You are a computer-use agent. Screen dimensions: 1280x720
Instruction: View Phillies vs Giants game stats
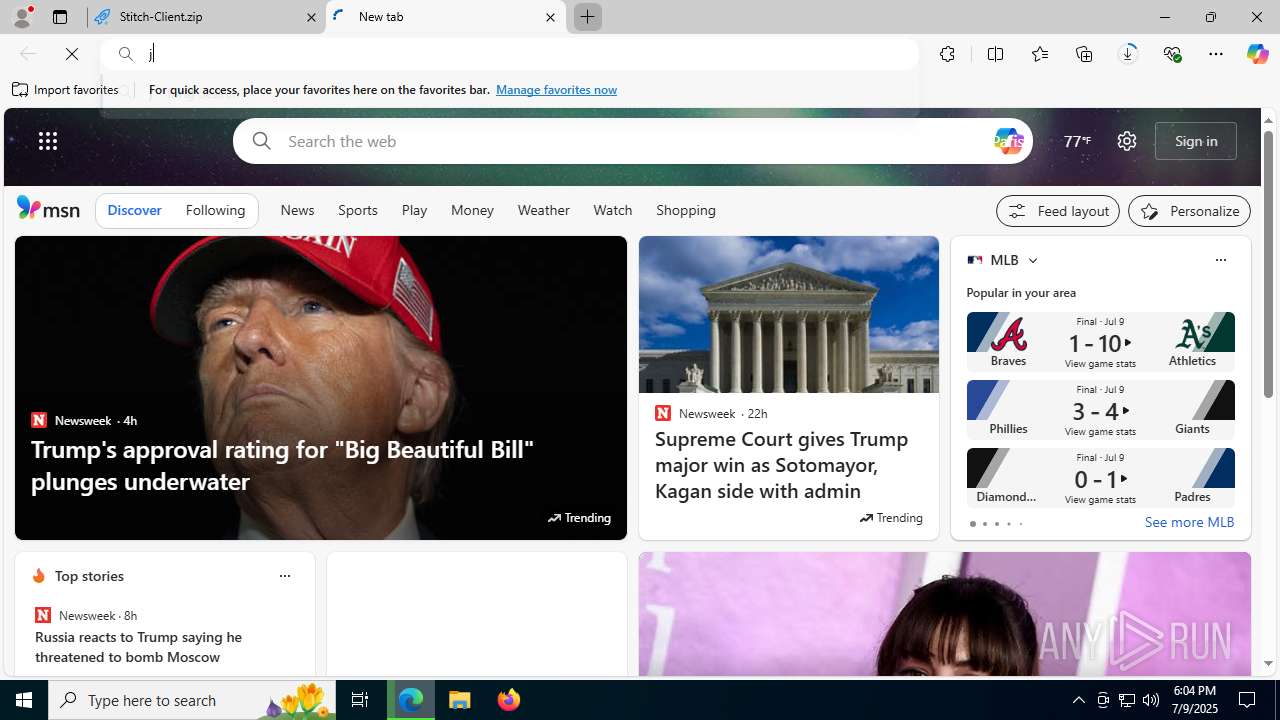(x=1100, y=410)
